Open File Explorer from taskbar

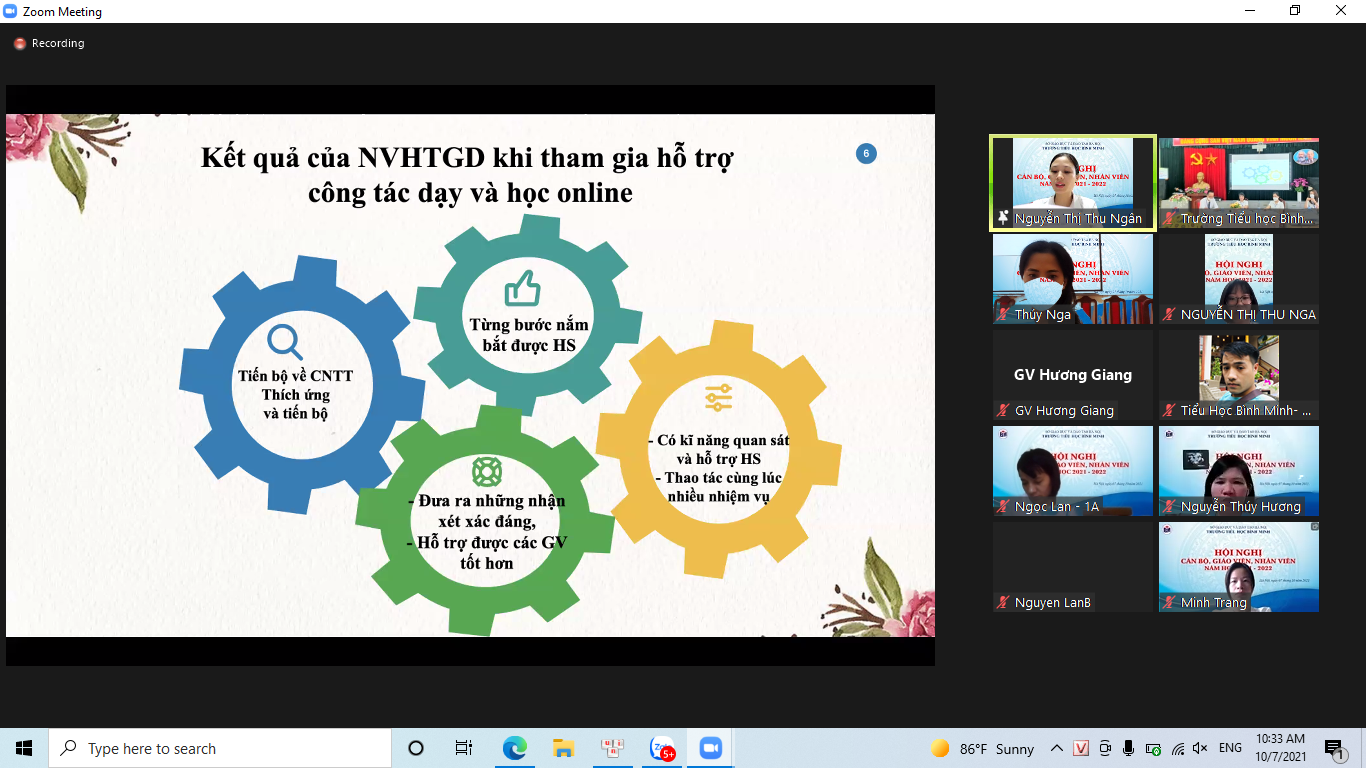tap(563, 748)
